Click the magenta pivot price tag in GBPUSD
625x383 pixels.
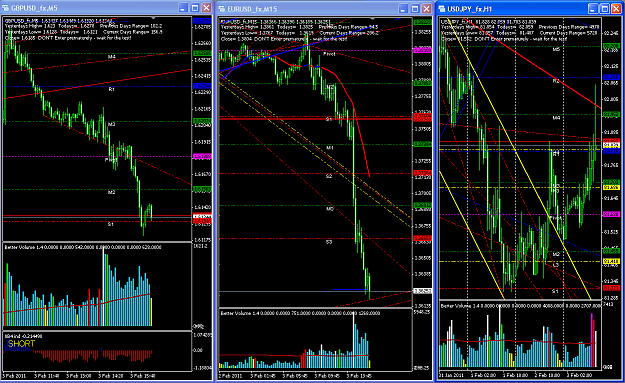pyautogui.click(x=202, y=157)
